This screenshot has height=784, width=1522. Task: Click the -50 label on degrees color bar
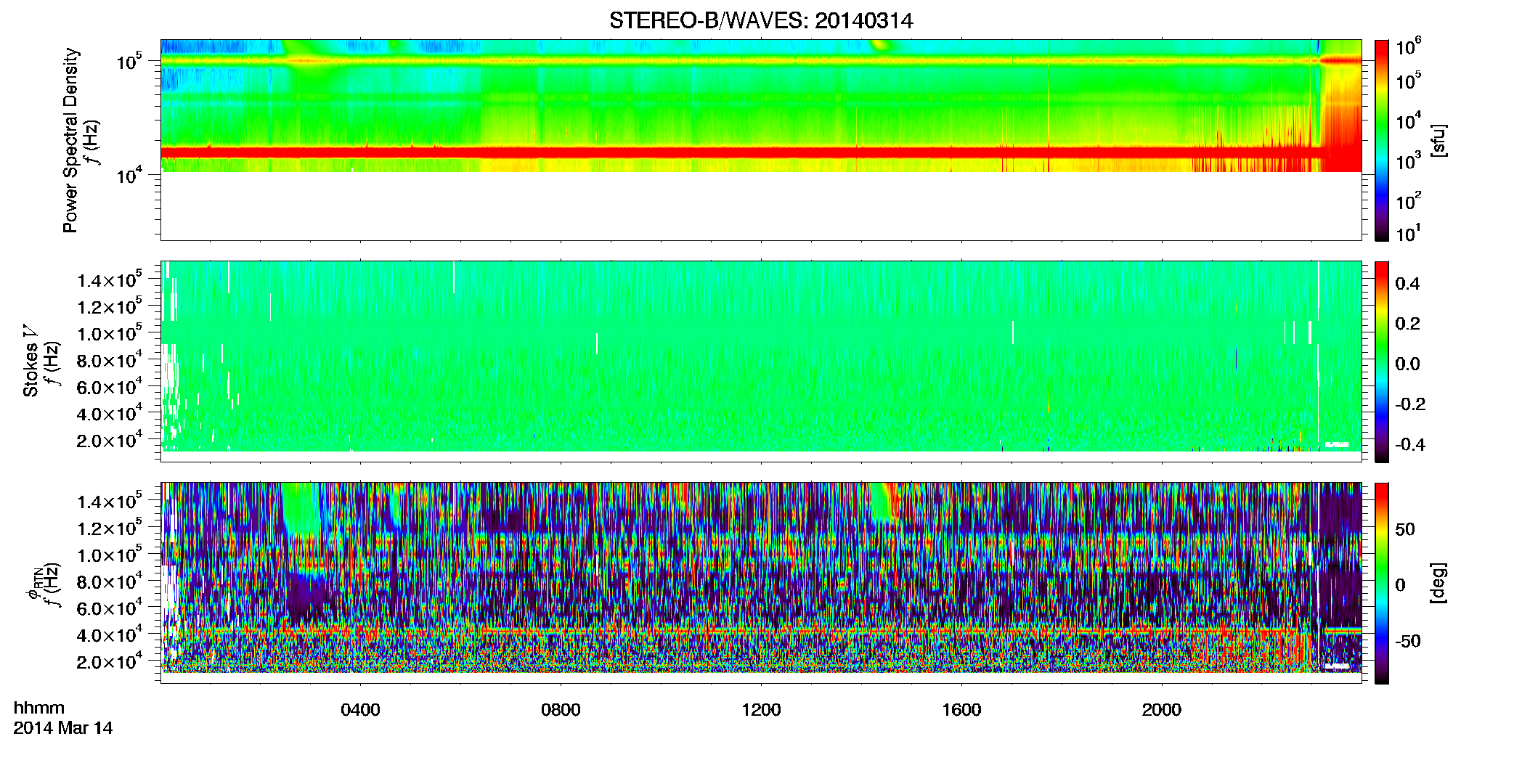1409,641
